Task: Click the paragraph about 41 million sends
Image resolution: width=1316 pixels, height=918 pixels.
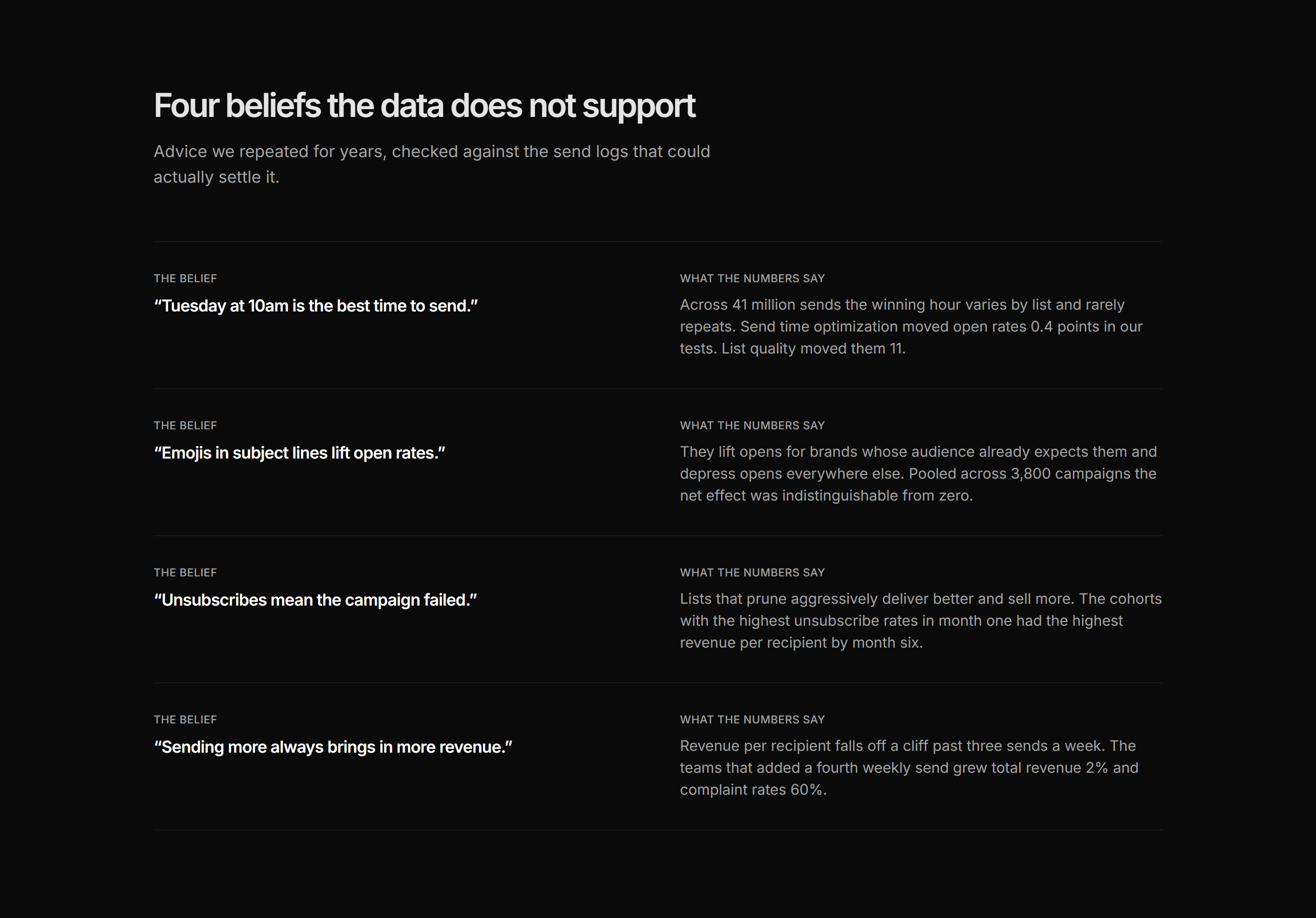Action: point(911,327)
